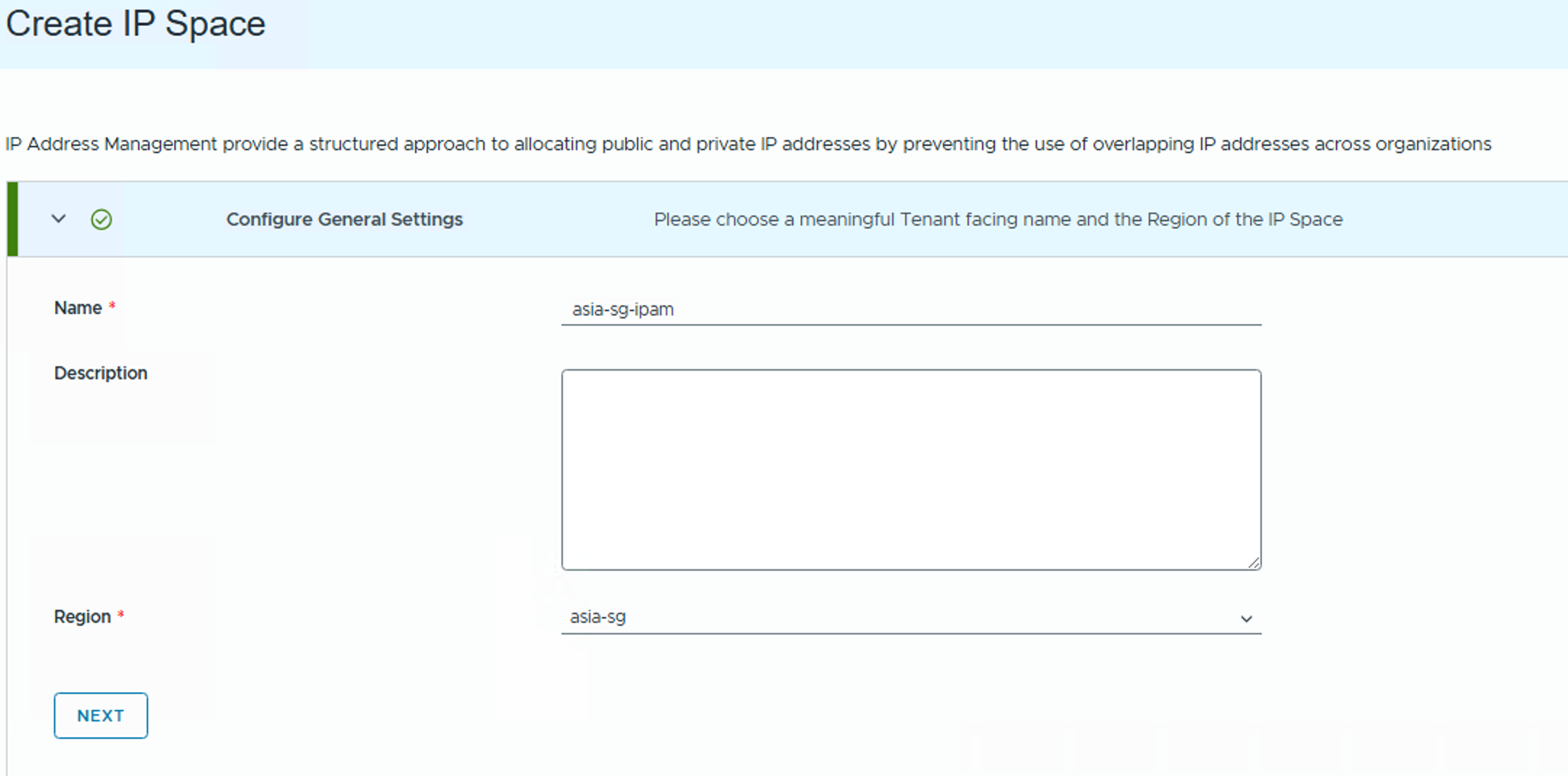The width and height of the screenshot is (1568, 776).
Task: Collapse the Configure General Settings chevron
Action: click(x=59, y=219)
